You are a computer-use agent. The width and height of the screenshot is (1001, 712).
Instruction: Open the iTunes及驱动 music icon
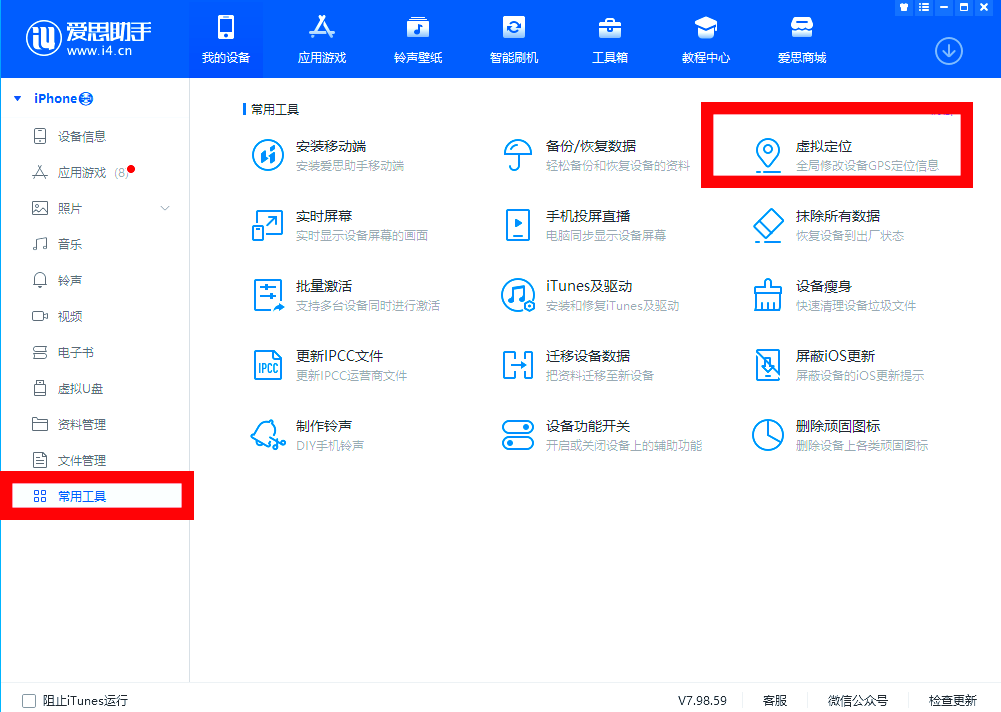point(518,295)
